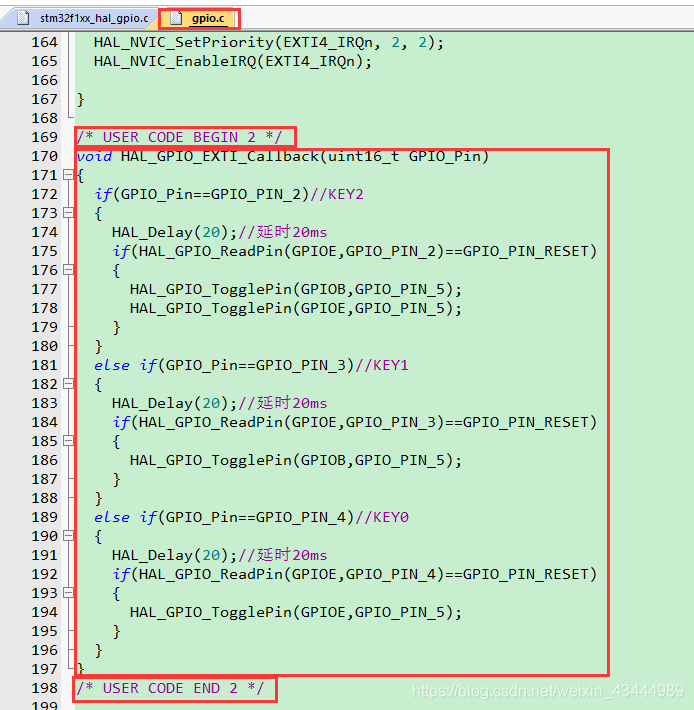This screenshot has height=710, width=694.
Task: Click line number 181 in gutter
Action: tap(44, 365)
